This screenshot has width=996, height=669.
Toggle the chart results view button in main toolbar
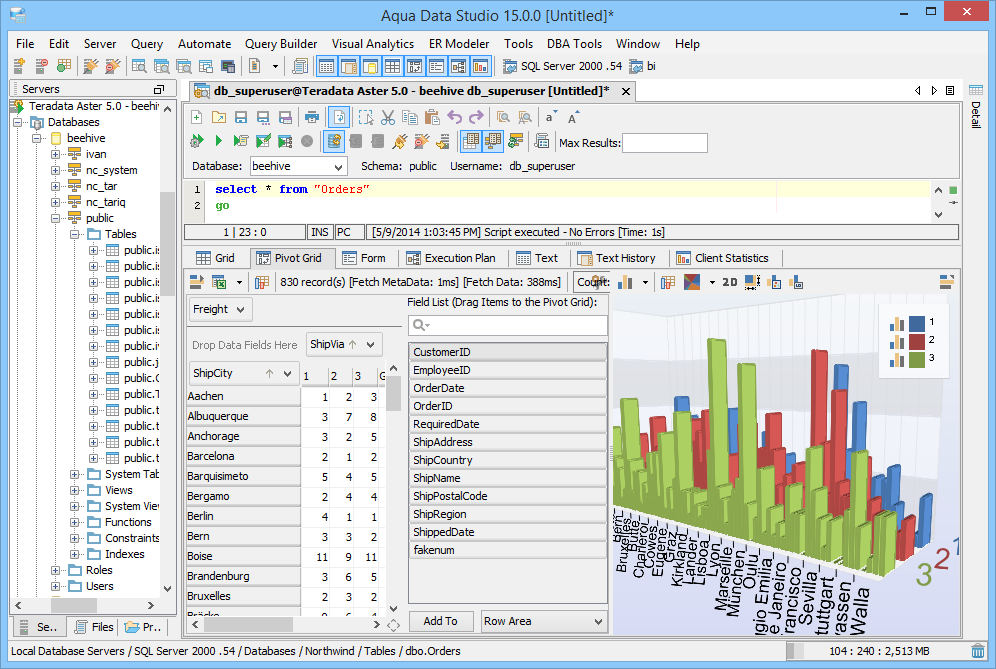click(480, 66)
